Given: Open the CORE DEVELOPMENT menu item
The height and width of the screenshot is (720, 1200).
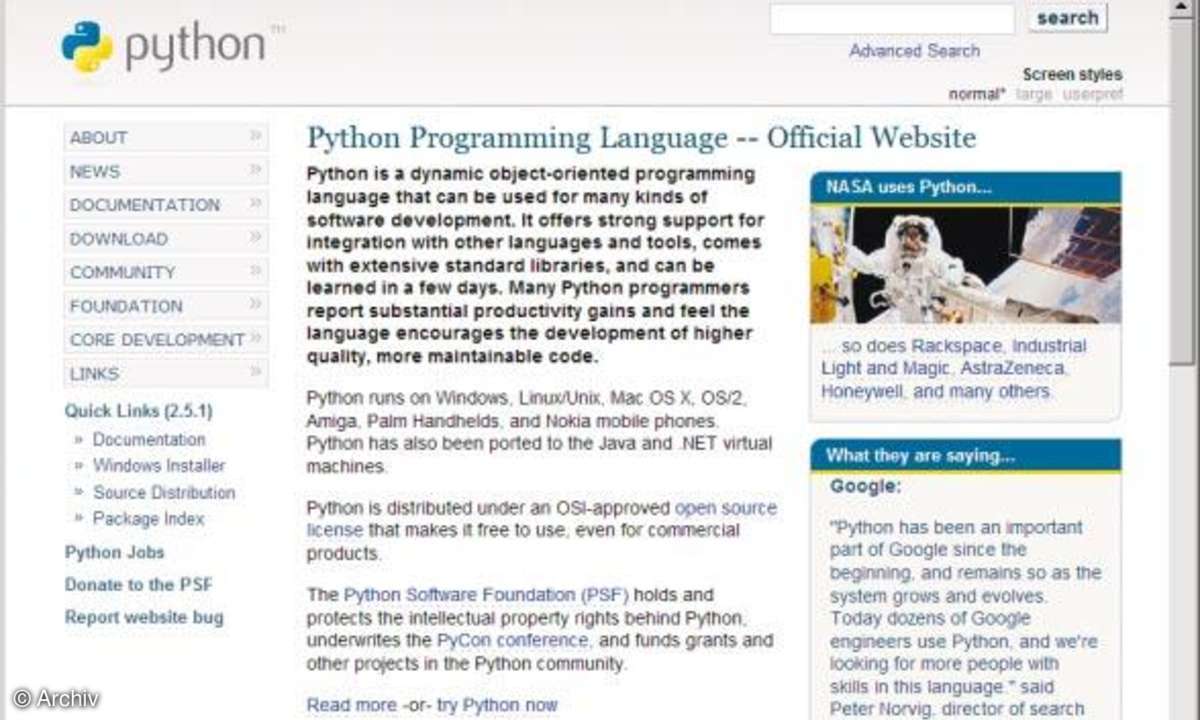Looking at the screenshot, I should 166,340.
